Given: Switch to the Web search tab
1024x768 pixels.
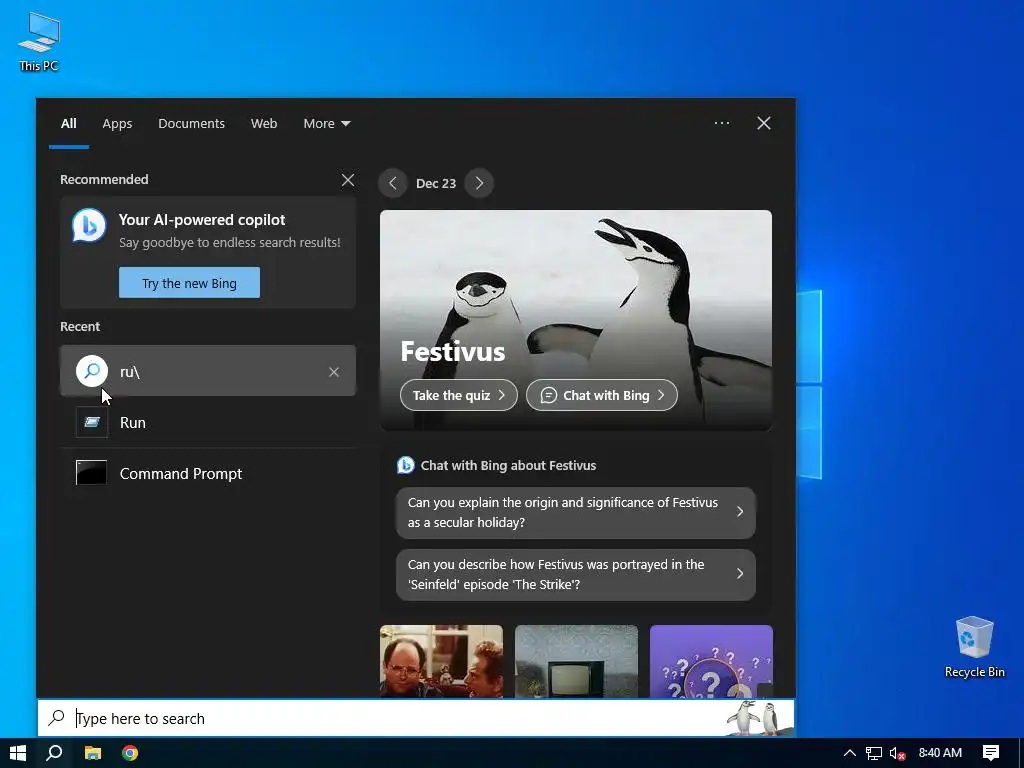Looking at the screenshot, I should pos(264,123).
